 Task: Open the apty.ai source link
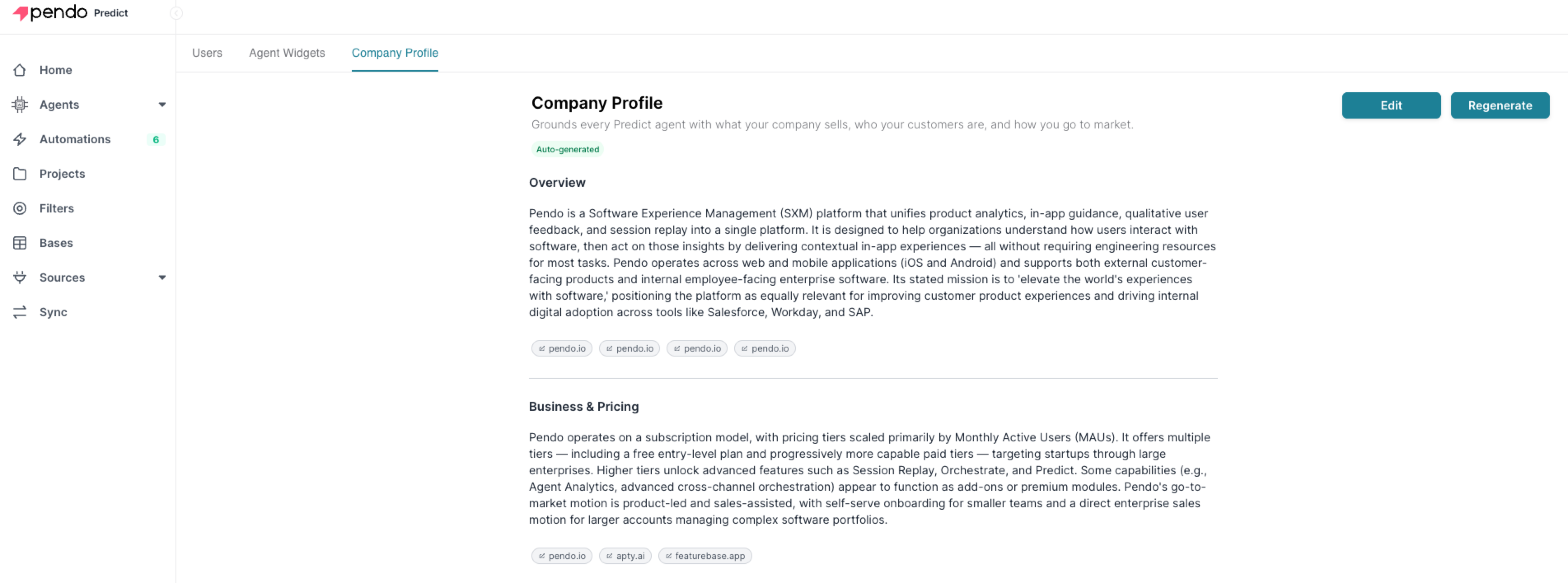coord(625,555)
